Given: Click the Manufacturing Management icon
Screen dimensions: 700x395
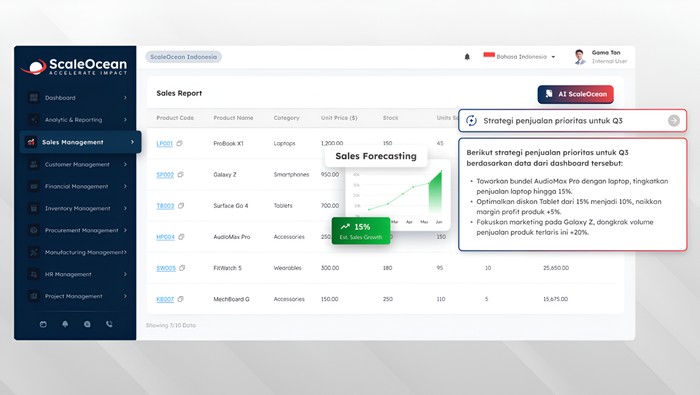Looking at the screenshot, I should coord(33,252).
